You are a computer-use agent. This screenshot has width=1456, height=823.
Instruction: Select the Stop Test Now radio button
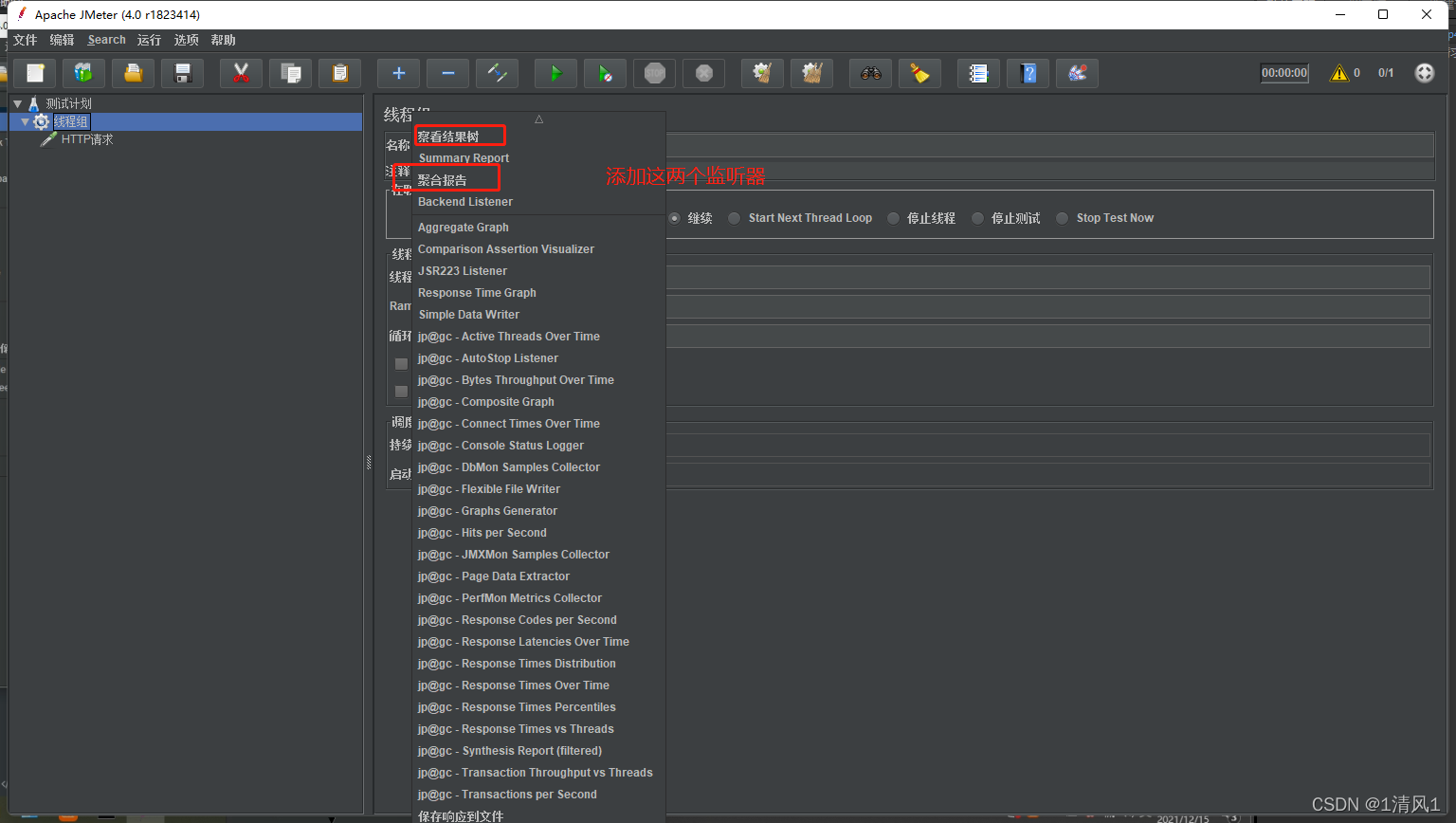click(x=1063, y=218)
